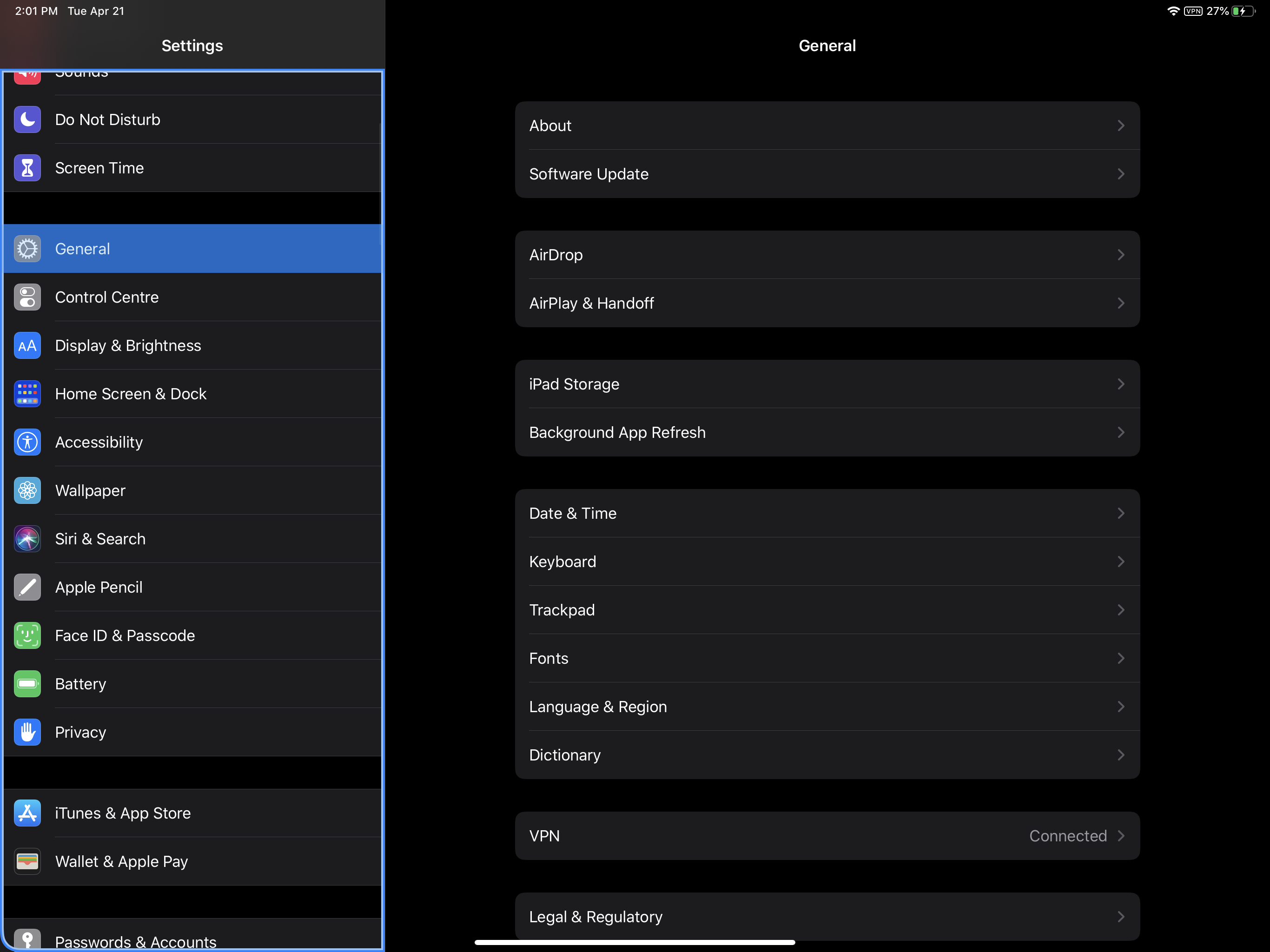Image resolution: width=1270 pixels, height=952 pixels.
Task: Tap the Wallet & Apple Pay icon
Action: [27, 861]
